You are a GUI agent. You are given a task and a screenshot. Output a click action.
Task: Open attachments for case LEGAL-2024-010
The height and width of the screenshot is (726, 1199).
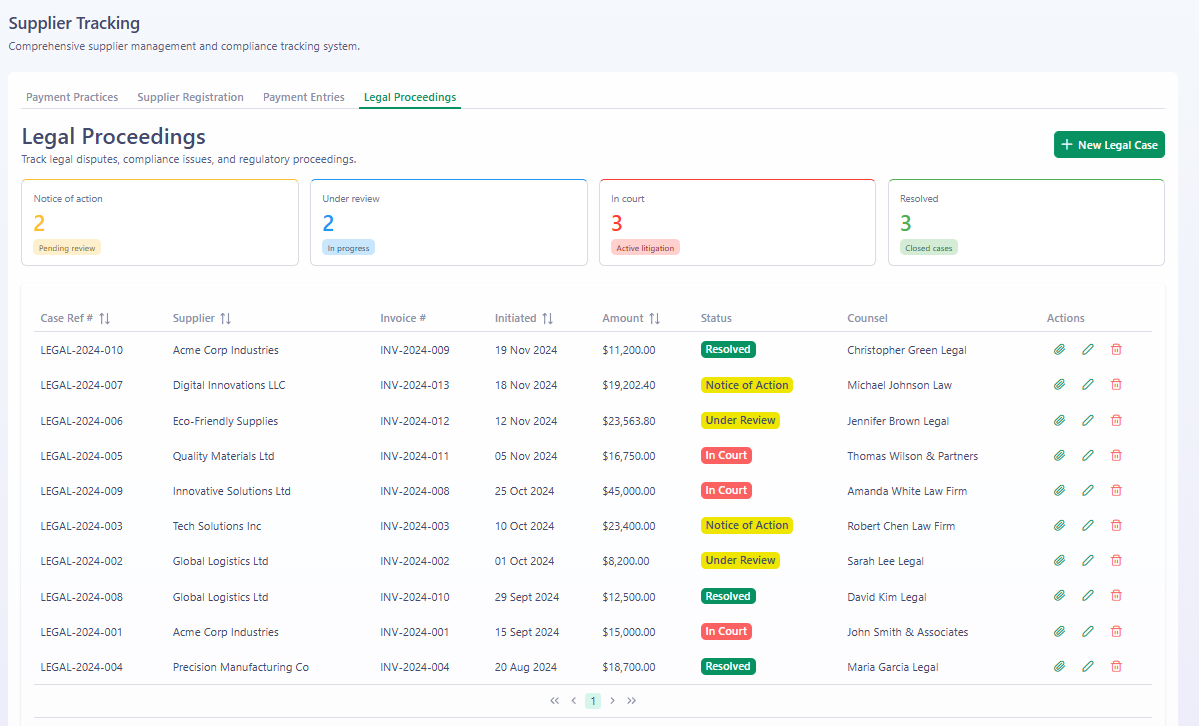pos(1059,350)
